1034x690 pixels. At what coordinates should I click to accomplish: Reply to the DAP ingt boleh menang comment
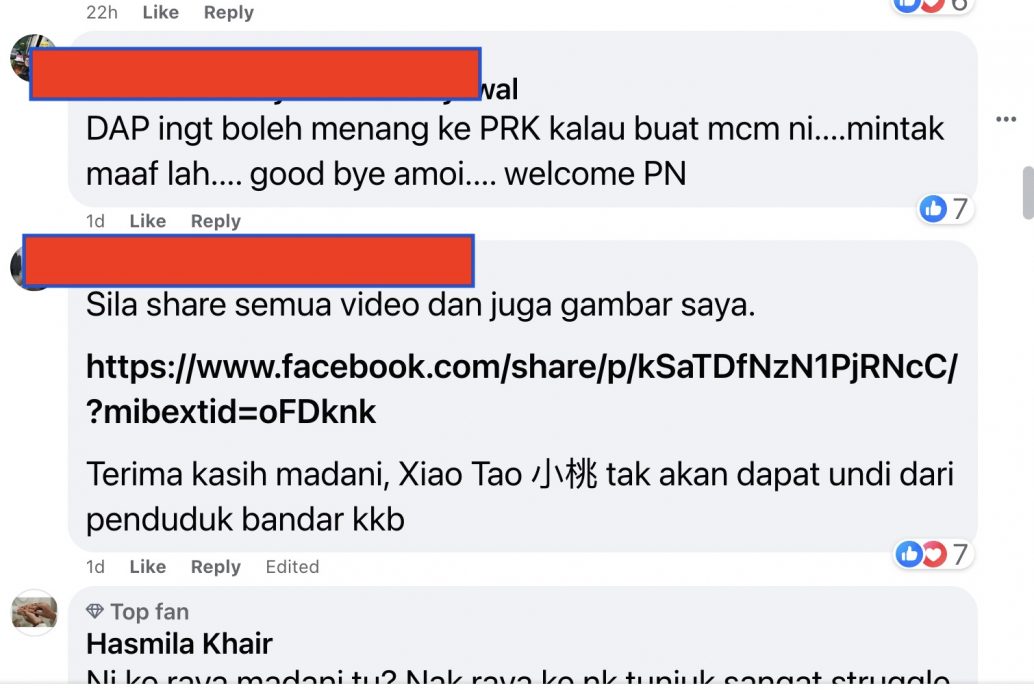pyautogui.click(x=216, y=221)
